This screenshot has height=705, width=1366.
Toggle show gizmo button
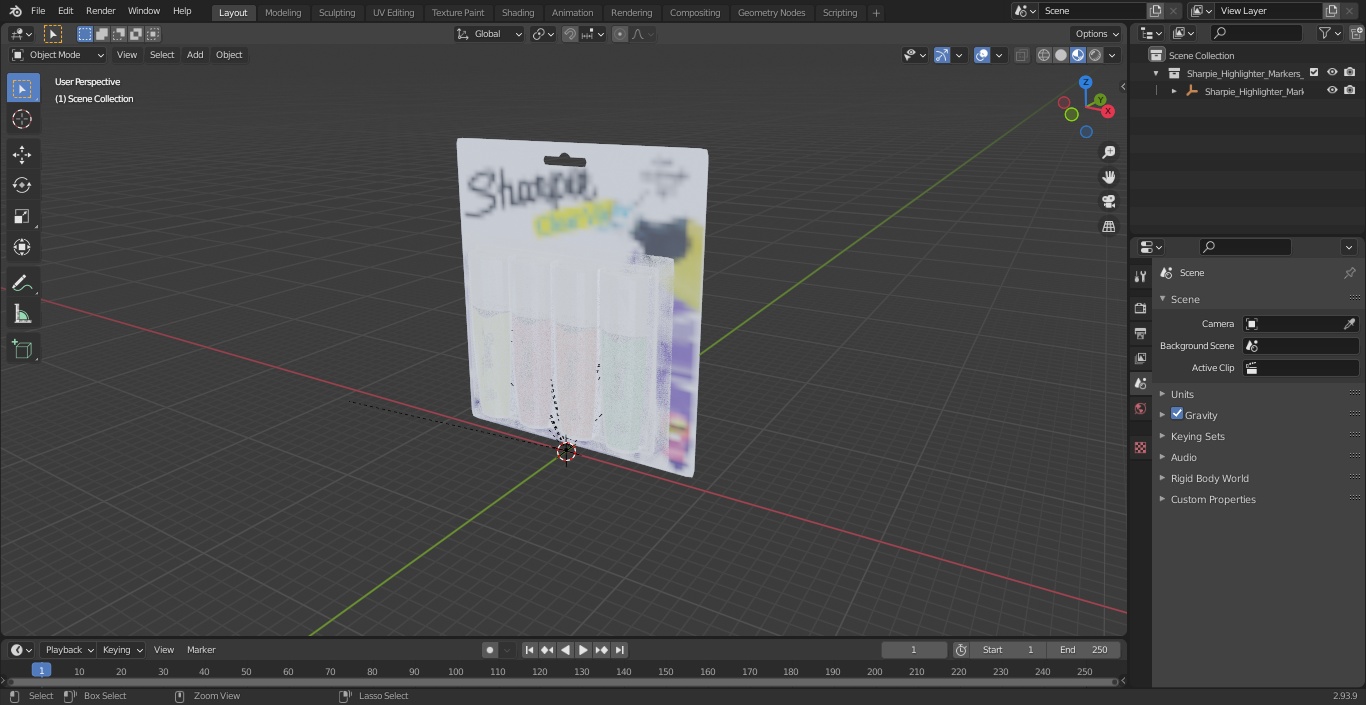pos(941,55)
